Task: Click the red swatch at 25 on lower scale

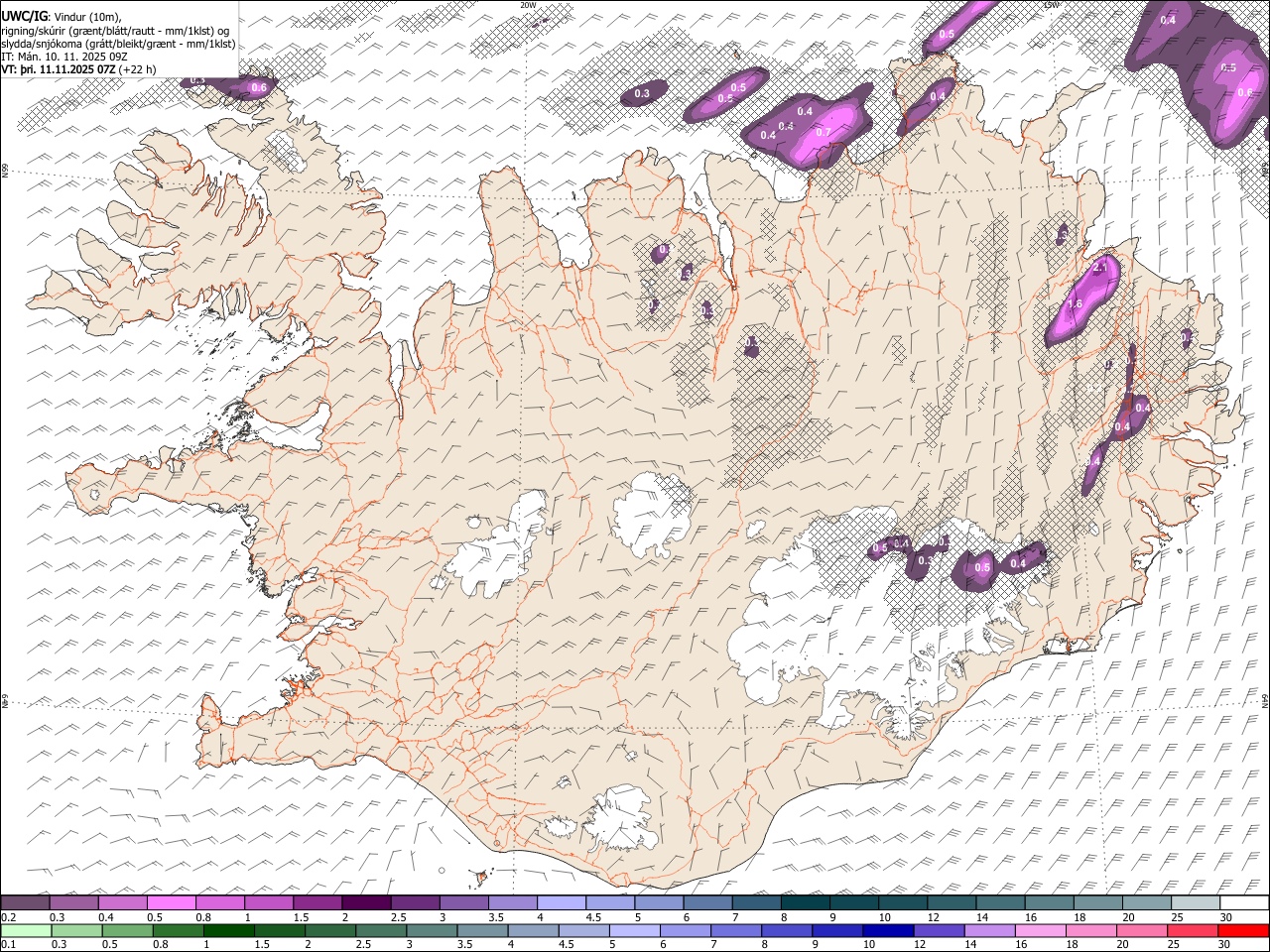Action: (x=1192, y=931)
